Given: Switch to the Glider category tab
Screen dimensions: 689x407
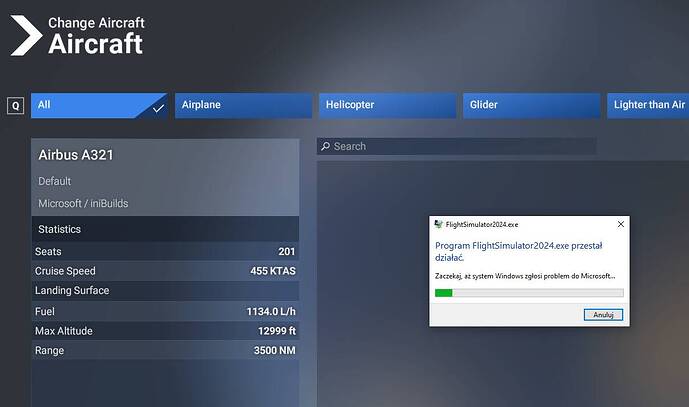Looking at the screenshot, I should (x=531, y=105).
